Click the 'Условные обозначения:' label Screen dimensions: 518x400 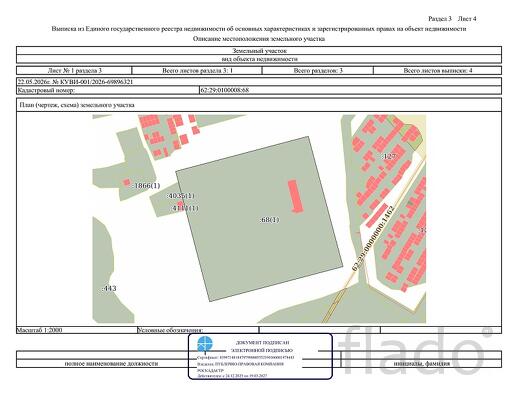click(x=170, y=330)
